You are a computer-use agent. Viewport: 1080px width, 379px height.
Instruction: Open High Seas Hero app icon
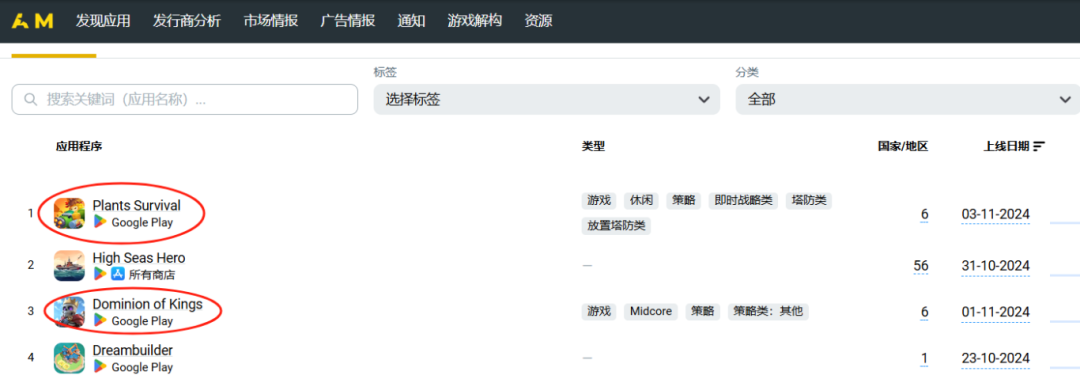tap(70, 265)
